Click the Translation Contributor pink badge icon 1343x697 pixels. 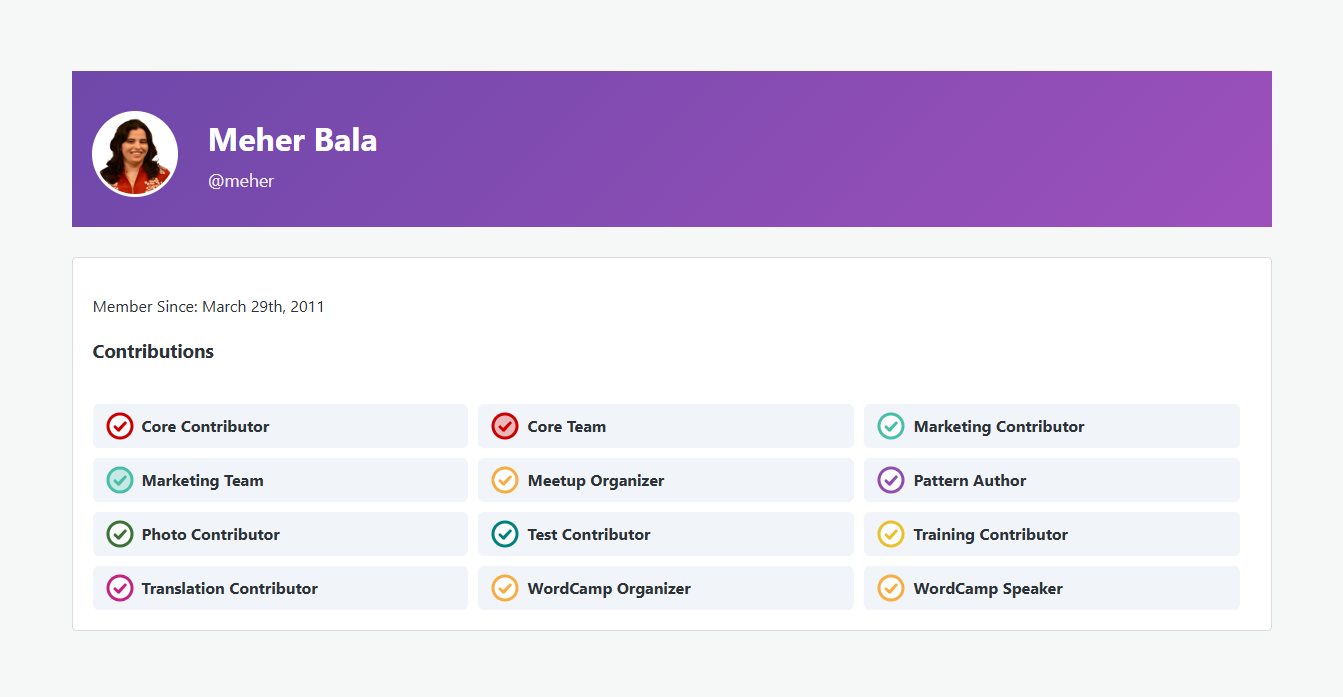click(120, 588)
